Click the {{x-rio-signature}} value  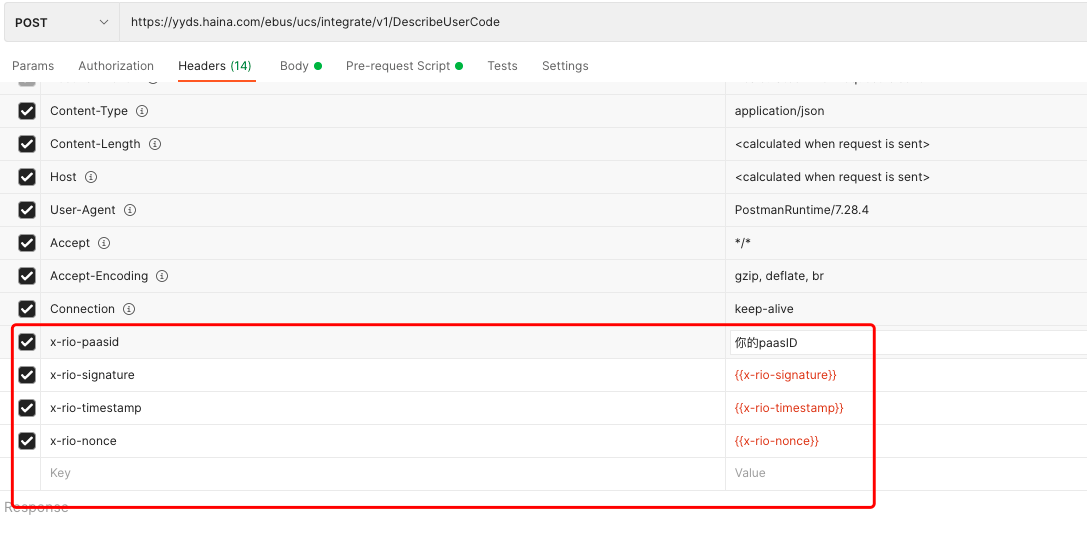point(785,375)
